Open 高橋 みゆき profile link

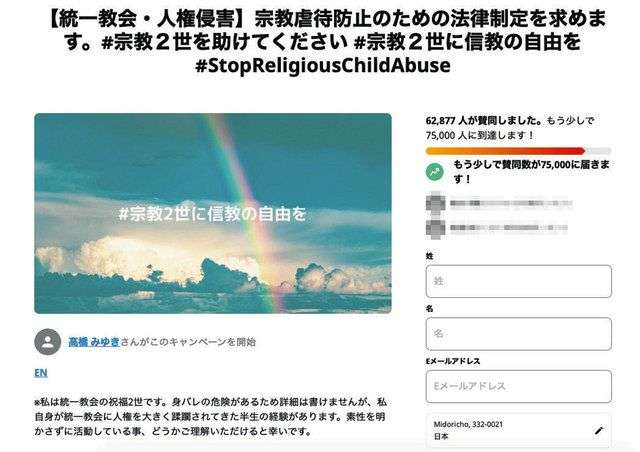pyautogui.click(x=94, y=342)
